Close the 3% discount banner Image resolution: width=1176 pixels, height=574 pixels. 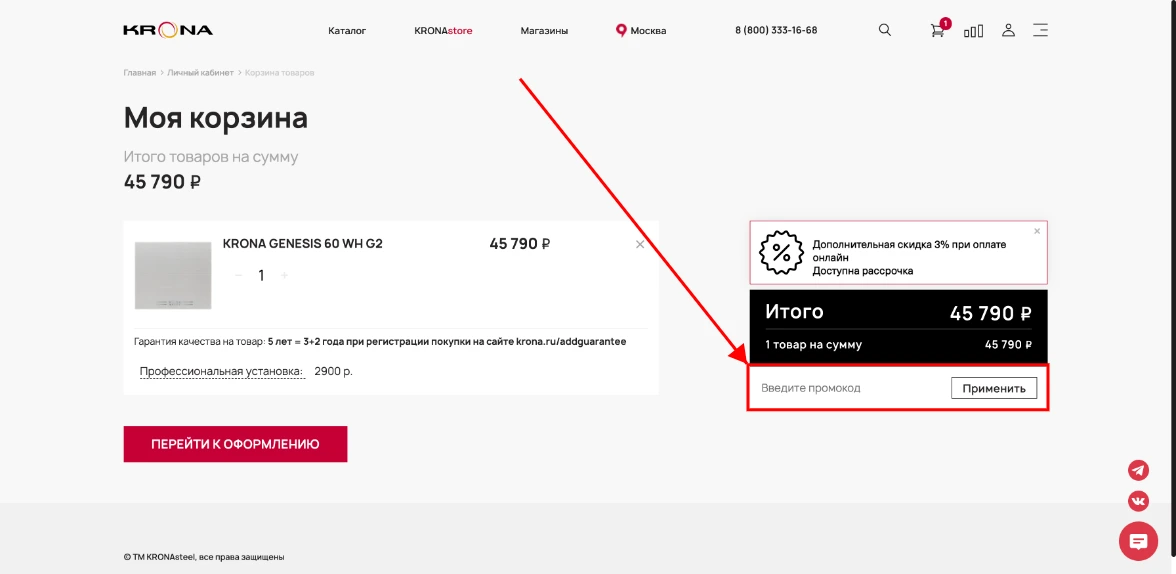[x=1037, y=231]
